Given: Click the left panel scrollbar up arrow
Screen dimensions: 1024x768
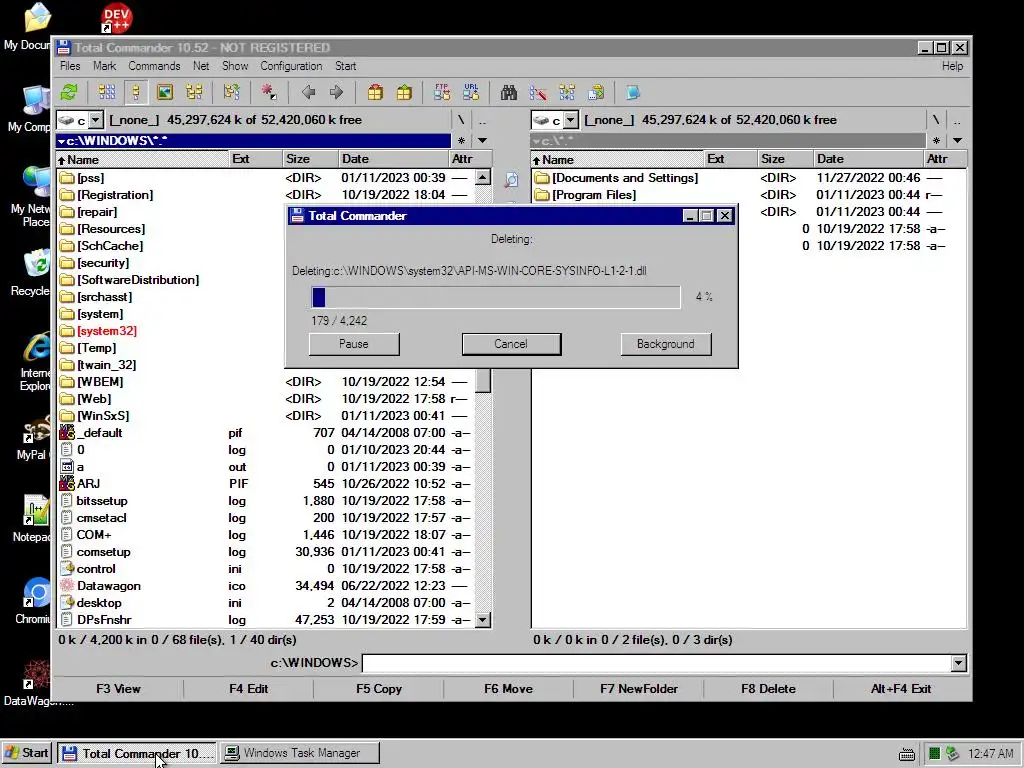Looking at the screenshot, I should point(483,178).
